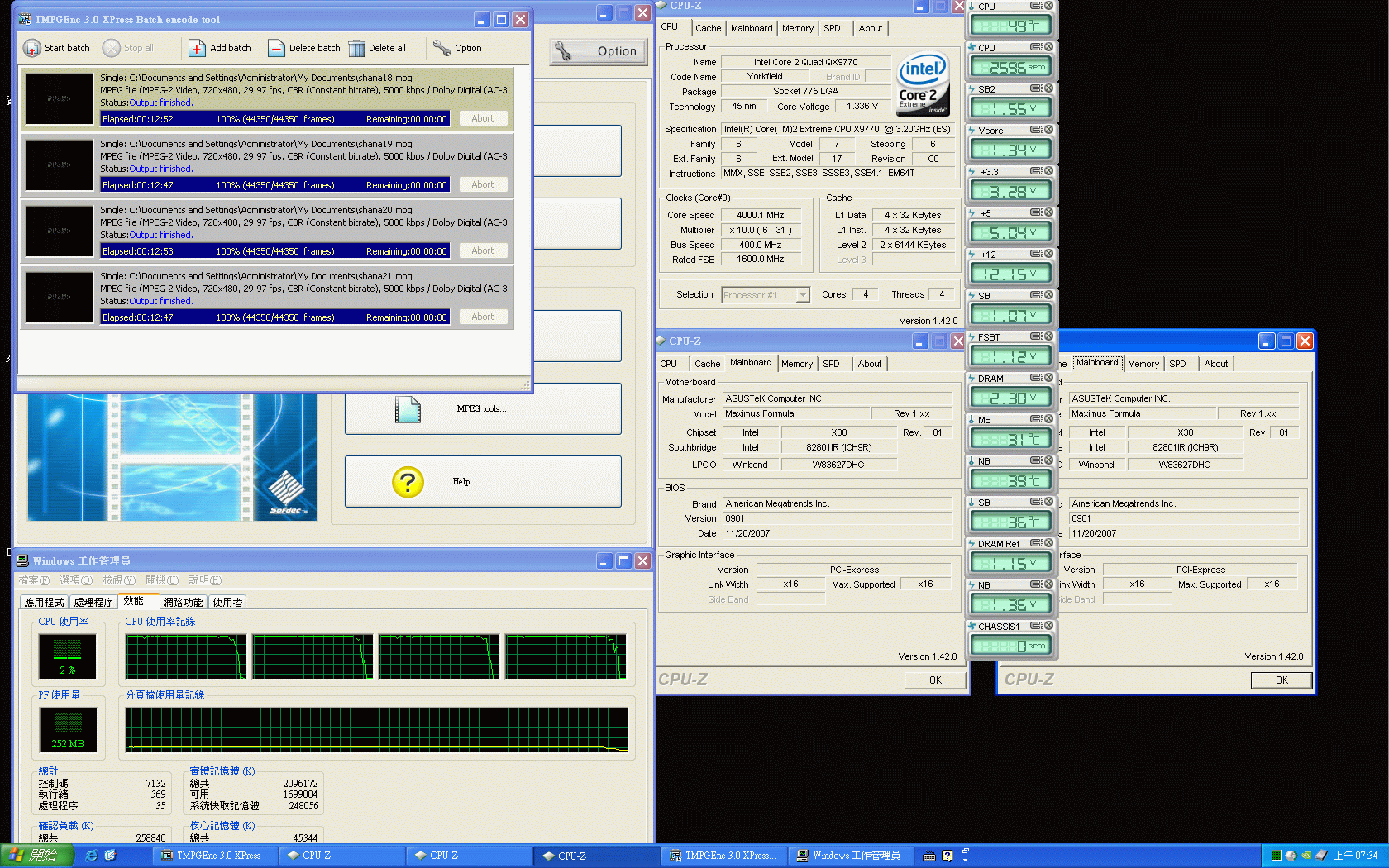The width and height of the screenshot is (1389, 868).
Task: Close the CPU fan 2596 RPM widget
Action: click(1048, 47)
